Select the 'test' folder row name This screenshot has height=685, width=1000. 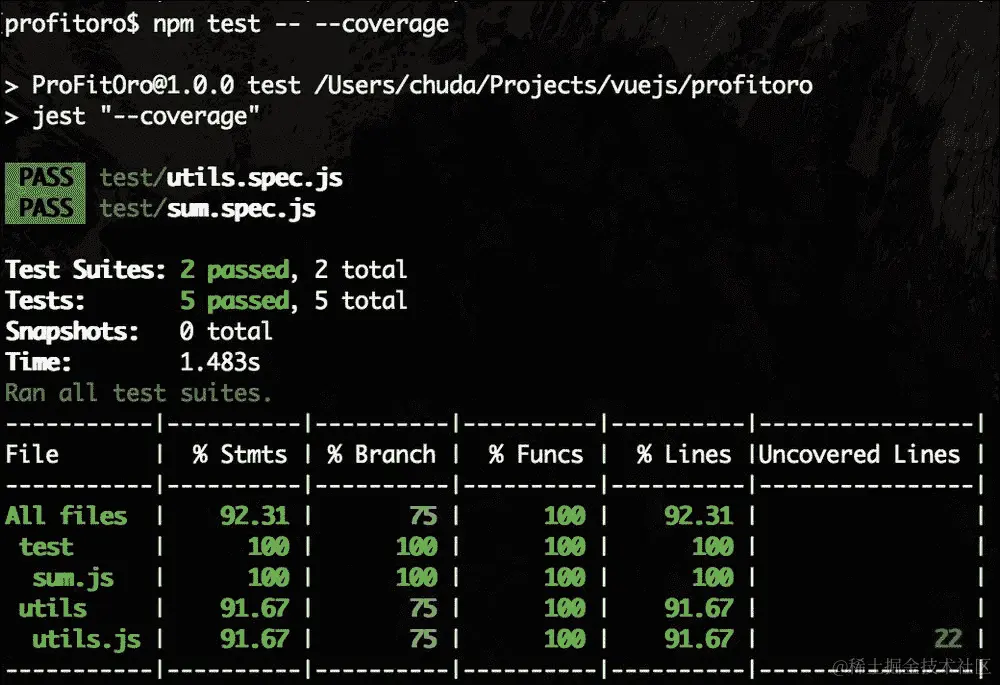click(x=46, y=547)
